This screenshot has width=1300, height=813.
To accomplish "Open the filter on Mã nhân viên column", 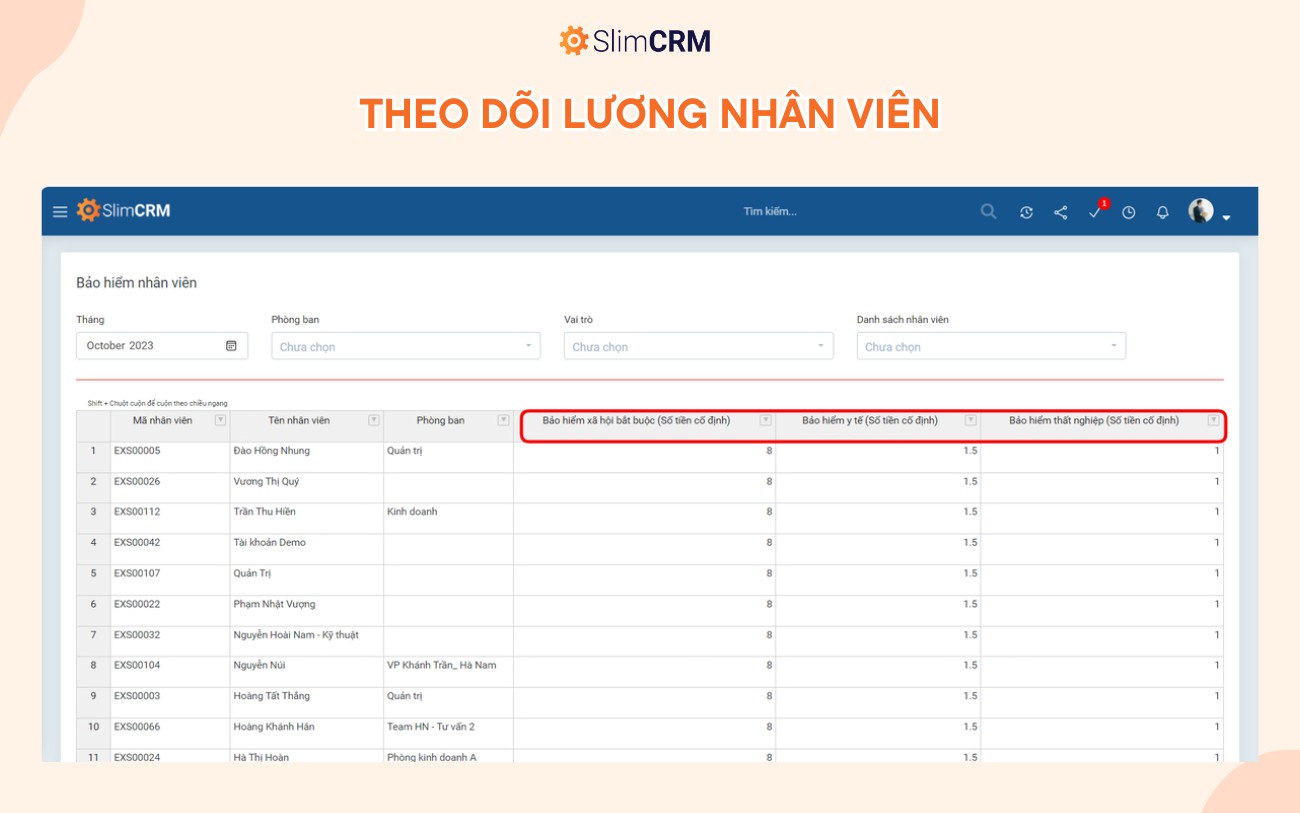I will click(x=218, y=421).
